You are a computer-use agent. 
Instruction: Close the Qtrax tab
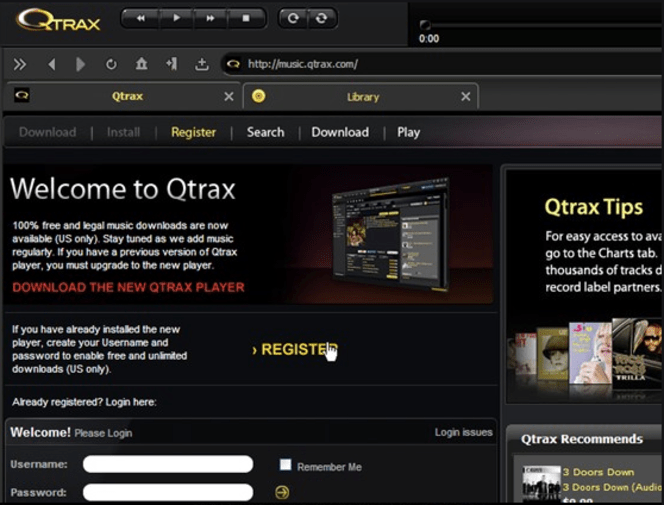(229, 97)
